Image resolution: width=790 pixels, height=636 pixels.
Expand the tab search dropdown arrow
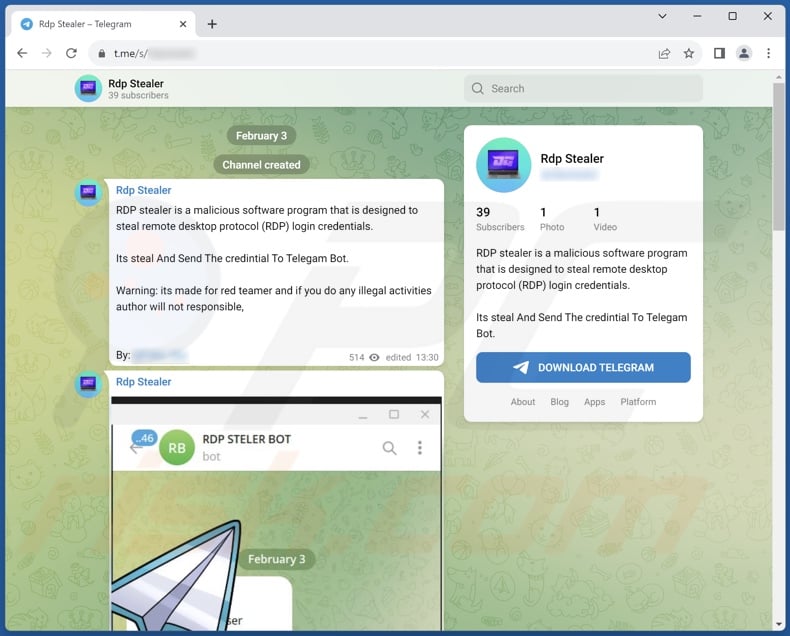coord(662,16)
